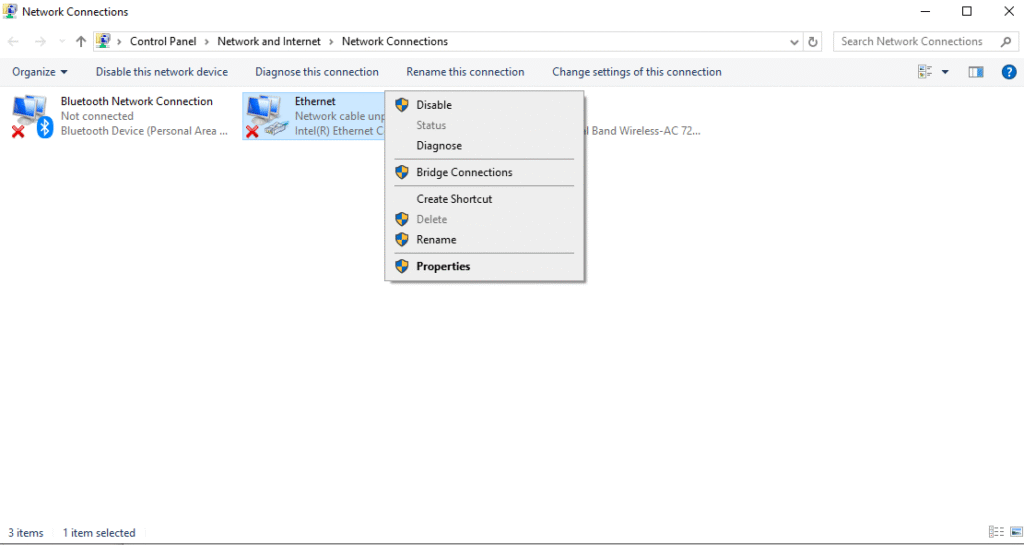This screenshot has width=1024, height=545.
Task: Click the Search Network Connections field
Action: pyautogui.click(x=910, y=42)
